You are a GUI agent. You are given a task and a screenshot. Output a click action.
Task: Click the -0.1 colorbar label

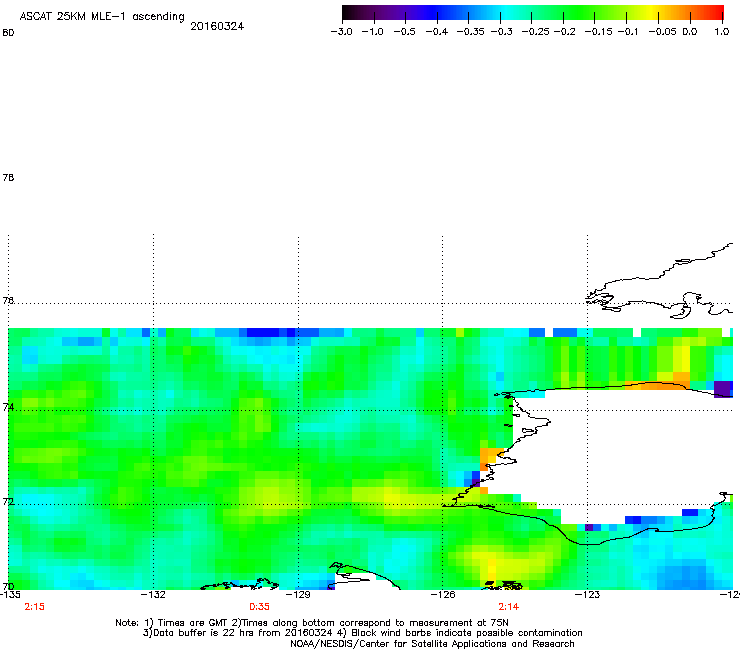[x=628, y=32]
